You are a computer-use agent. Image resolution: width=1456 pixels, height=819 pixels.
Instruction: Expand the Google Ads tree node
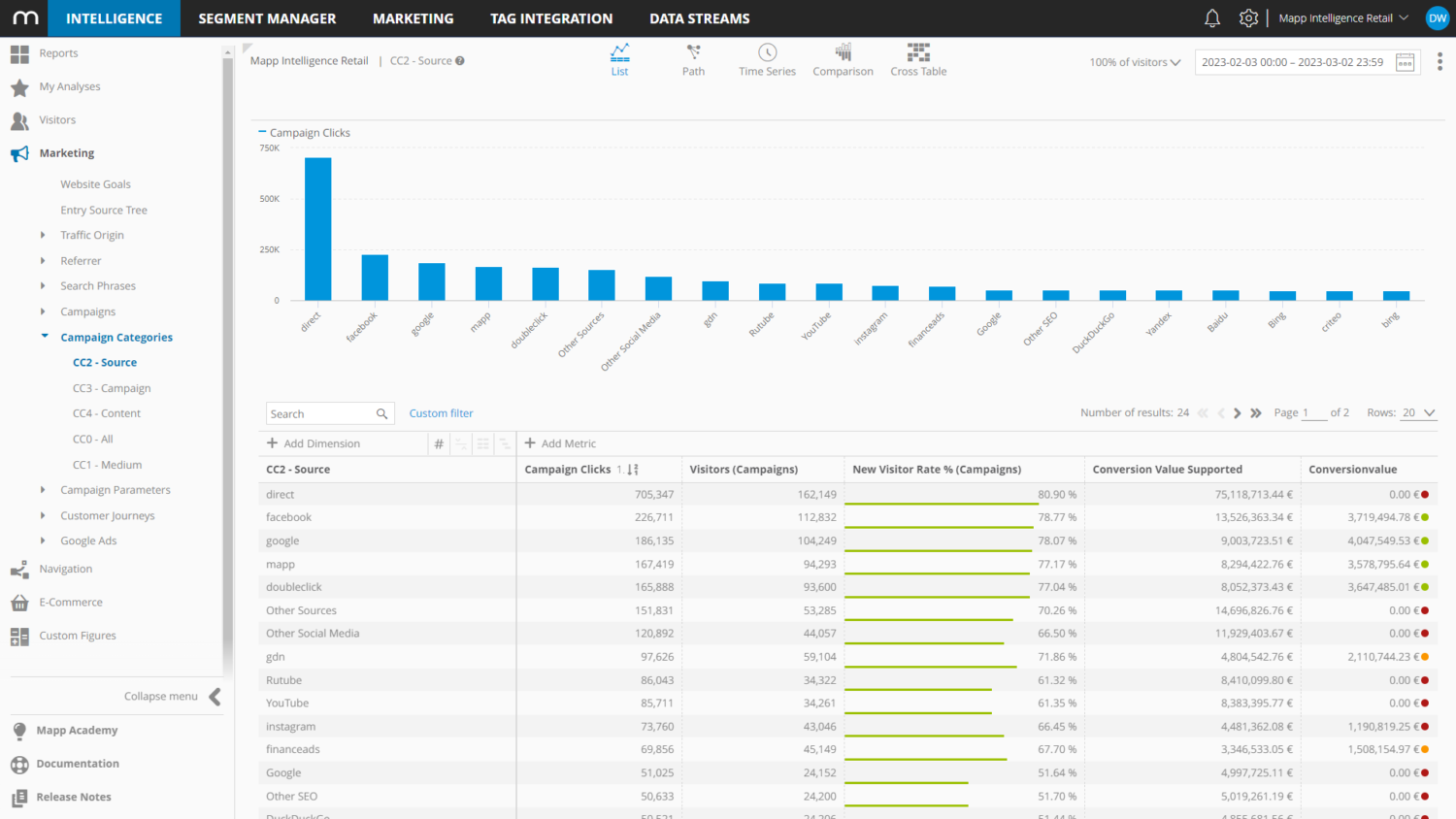pos(43,541)
